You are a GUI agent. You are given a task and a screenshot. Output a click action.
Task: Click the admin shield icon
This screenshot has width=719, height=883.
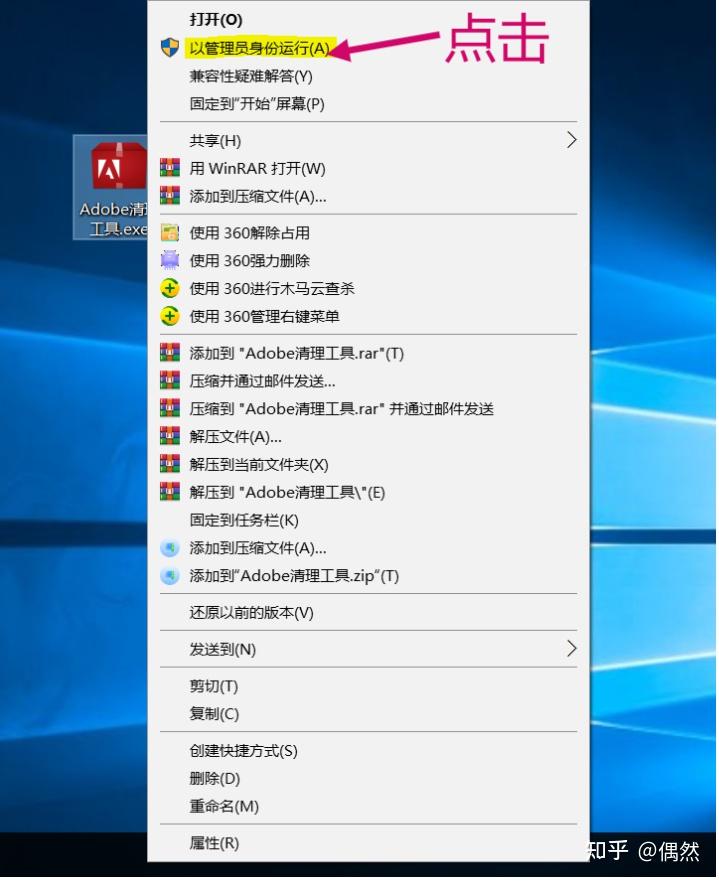pos(169,48)
